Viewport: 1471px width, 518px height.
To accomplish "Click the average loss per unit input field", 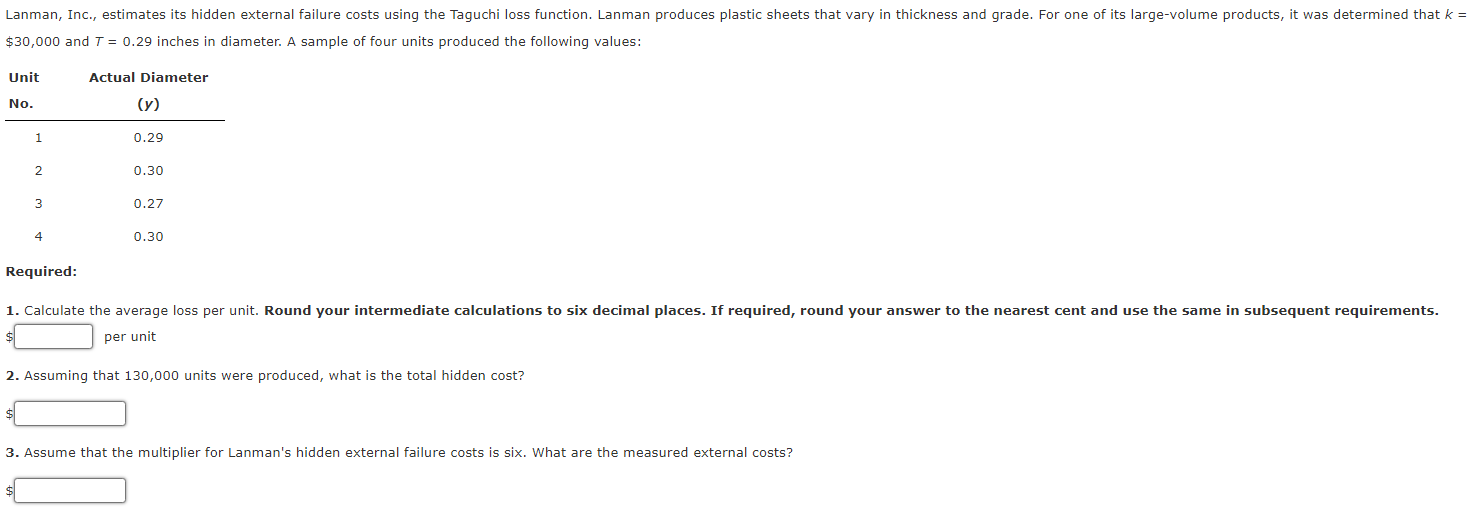I will (54, 337).
